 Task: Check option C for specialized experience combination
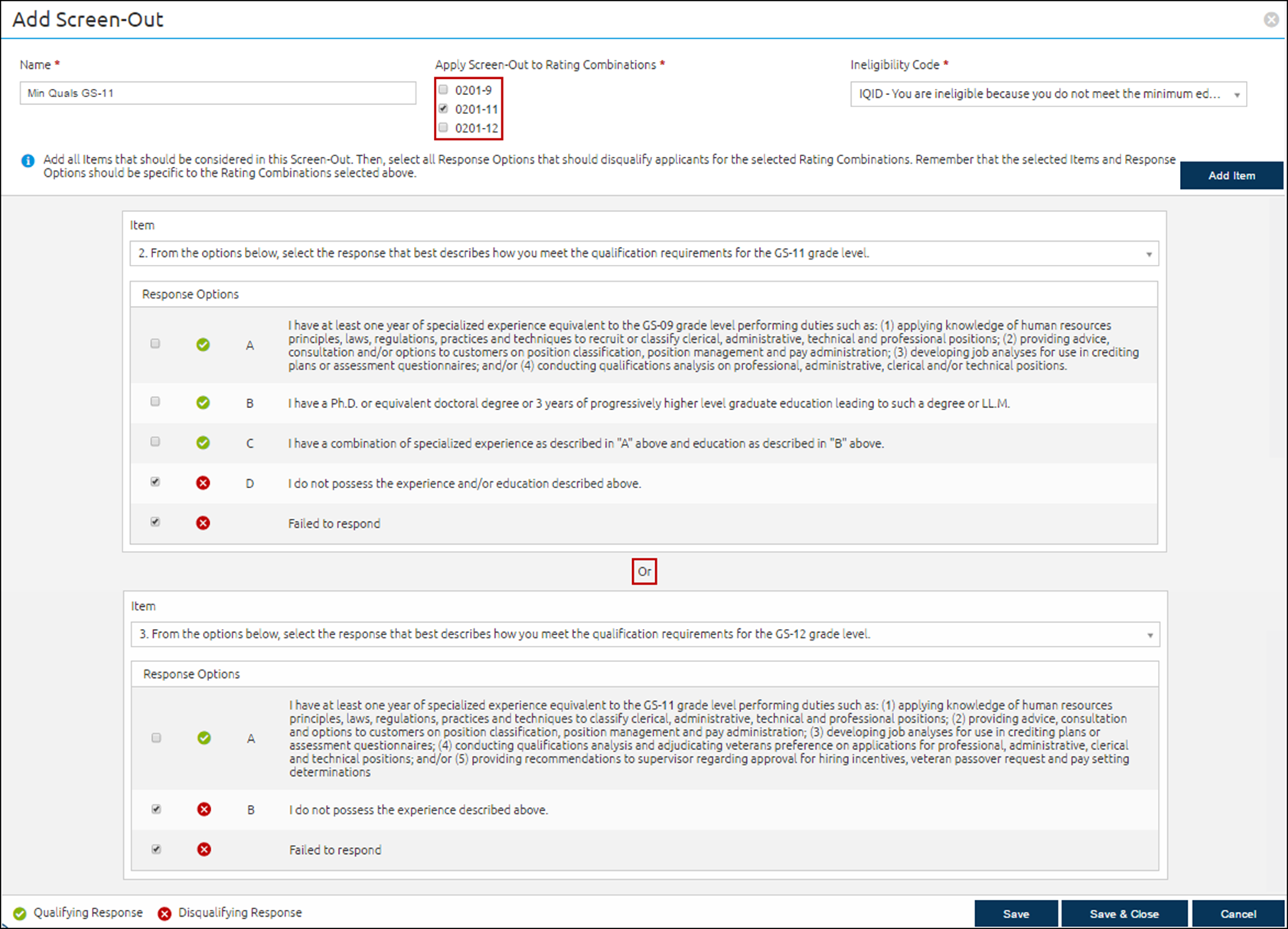point(155,442)
